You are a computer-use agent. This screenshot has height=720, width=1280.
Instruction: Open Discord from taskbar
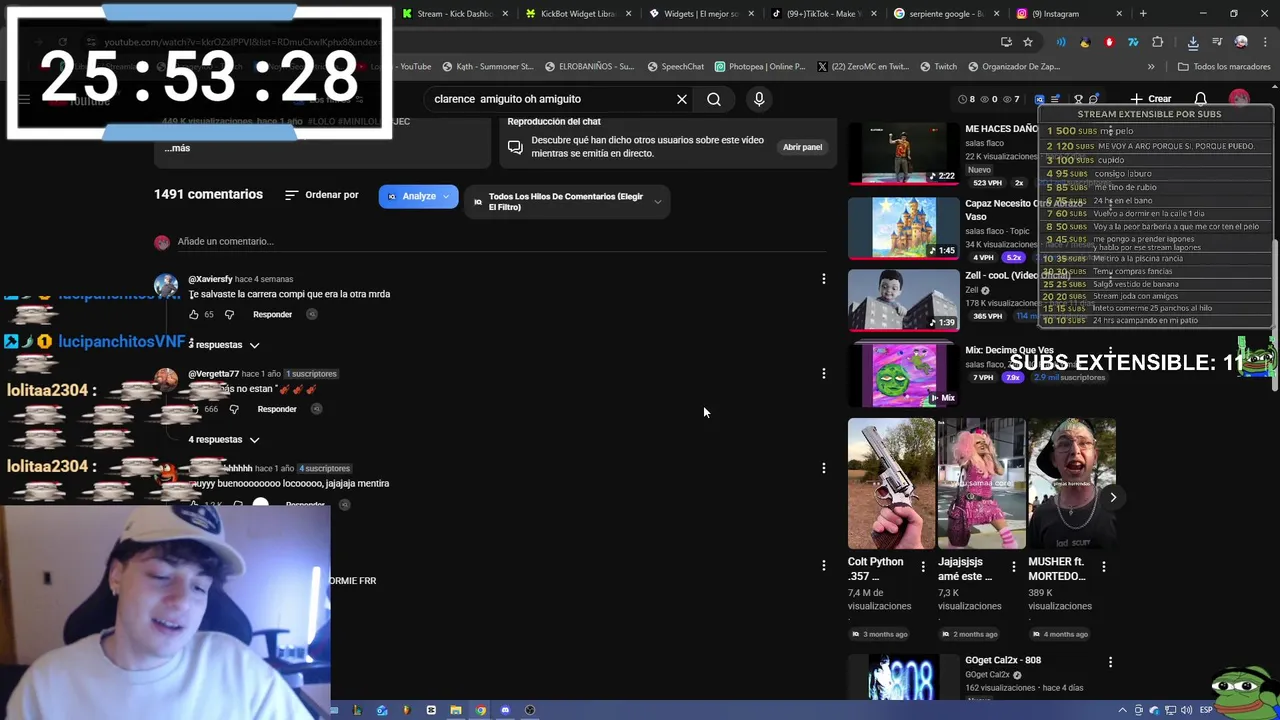(505, 710)
